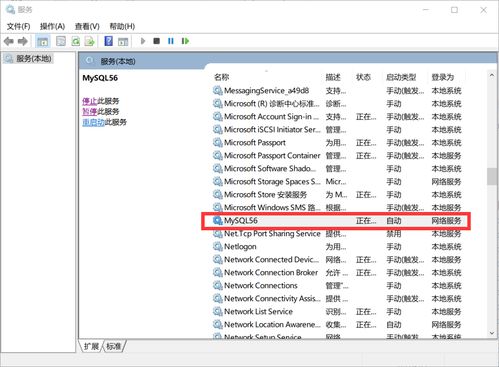Select the Microsoft Passport service icon
This screenshot has height=367, width=499.
pos(218,143)
